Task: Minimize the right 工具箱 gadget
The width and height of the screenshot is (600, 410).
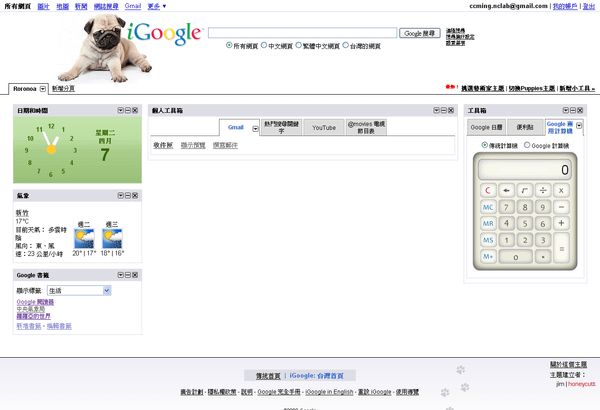Action: tap(573, 110)
